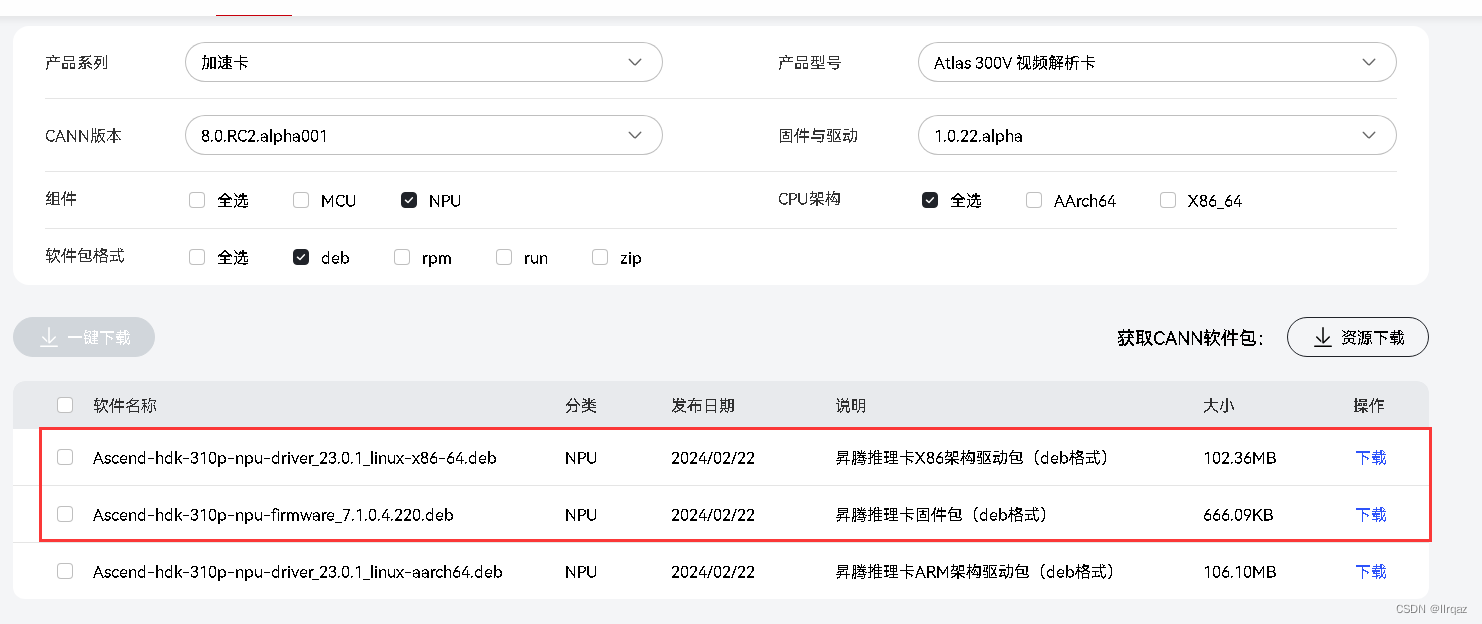Viewport: 1482px width, 624px height.
Task: Expand the 固件与驱动 dropdown 1.0.22.alpha
Action: (1157, 135)
